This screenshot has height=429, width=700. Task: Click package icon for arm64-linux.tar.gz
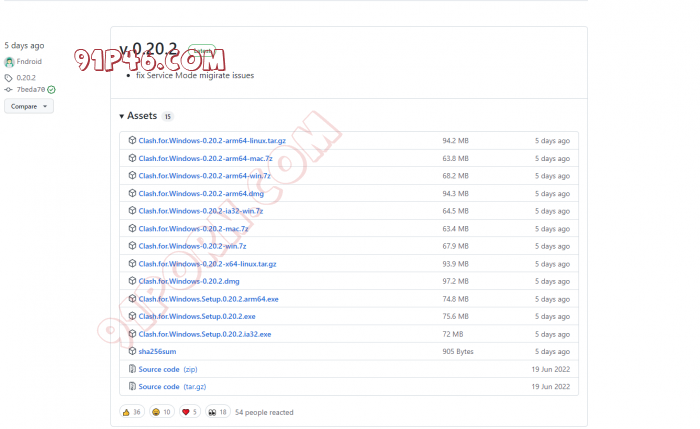click(132, 141)
